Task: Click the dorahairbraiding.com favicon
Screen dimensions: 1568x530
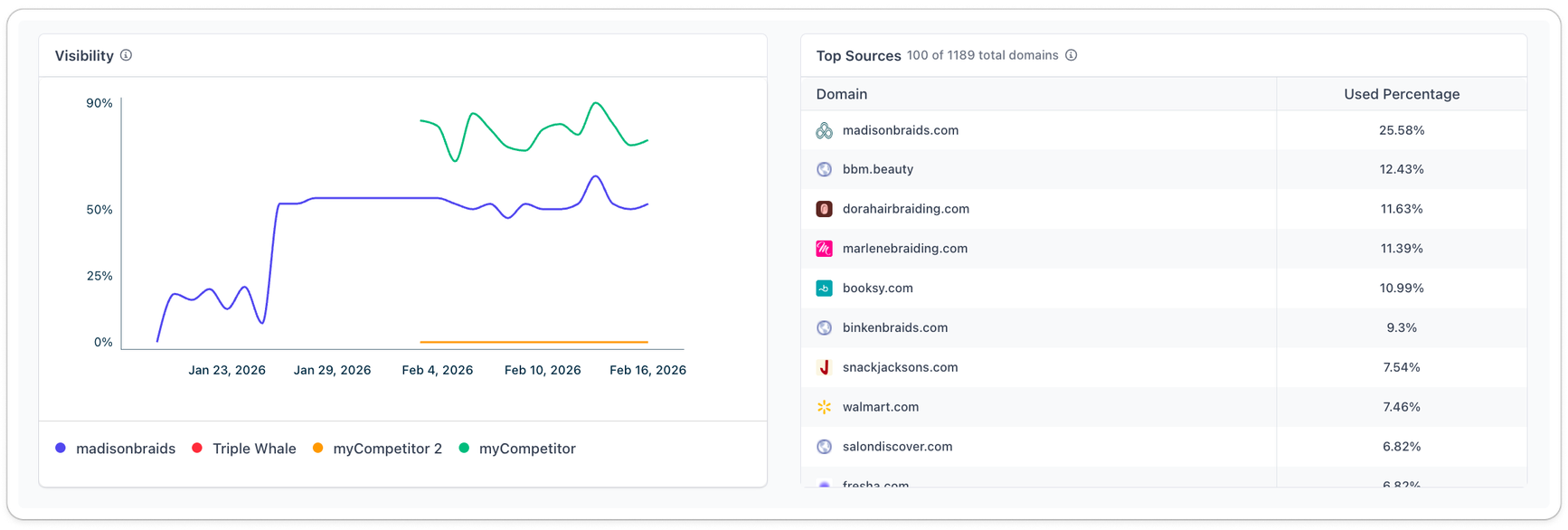Action: coord(824,209)
